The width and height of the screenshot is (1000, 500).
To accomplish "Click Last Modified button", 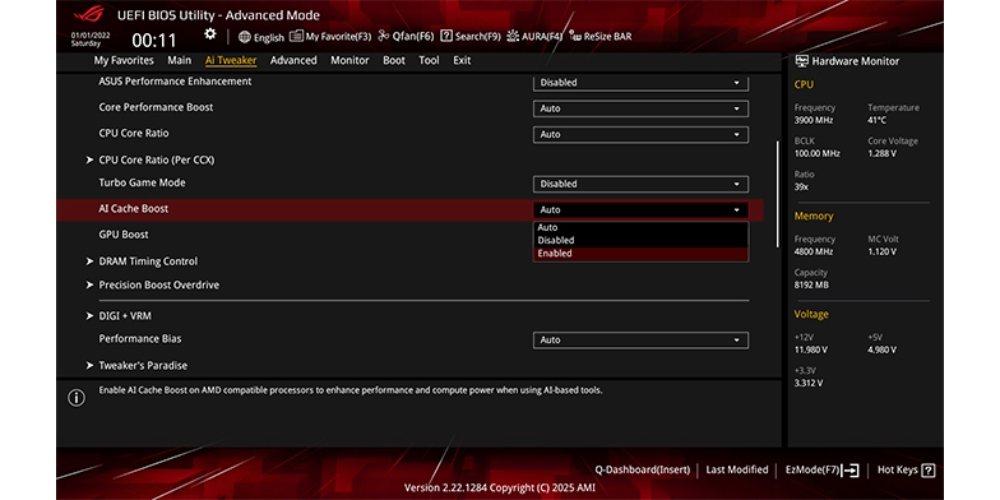I will click(737, 470).
